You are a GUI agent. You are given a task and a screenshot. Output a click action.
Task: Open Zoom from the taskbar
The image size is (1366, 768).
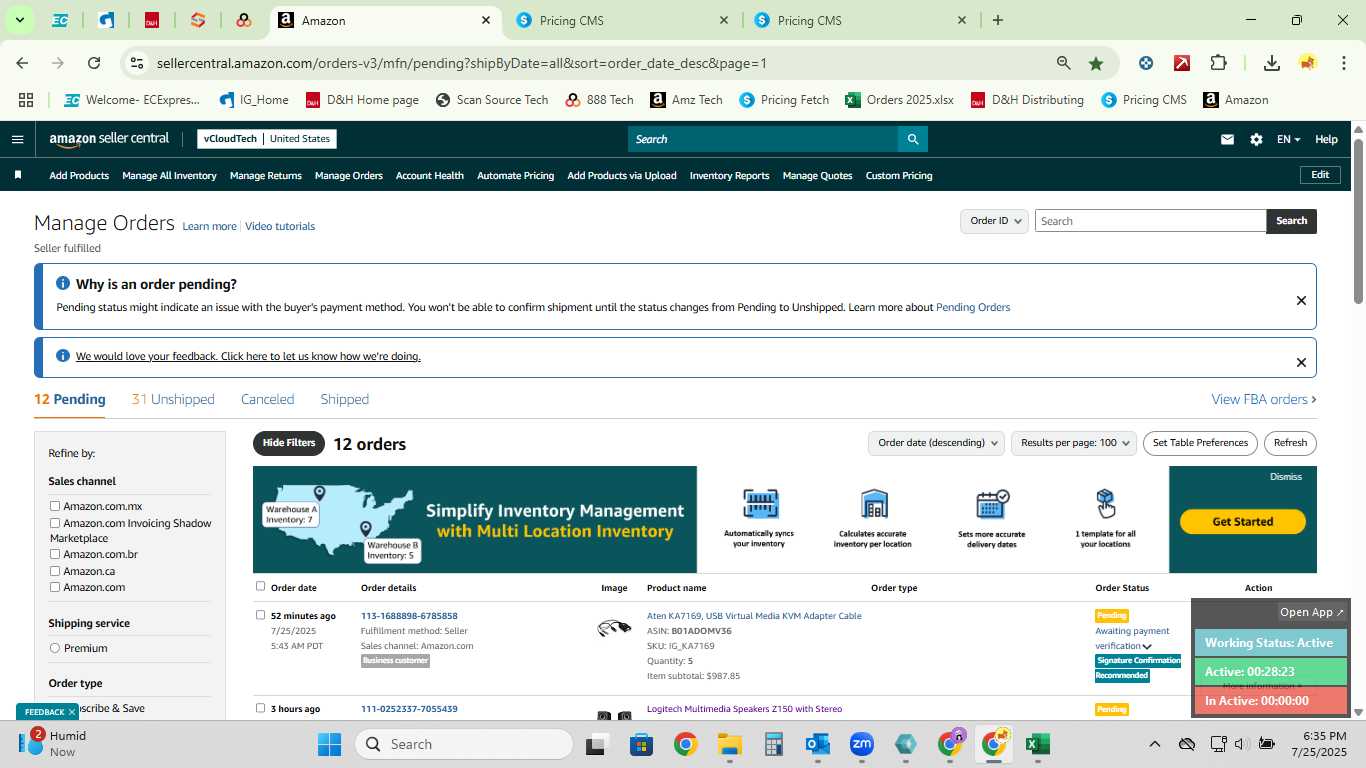pyautogui.click(x=862, y=744)
